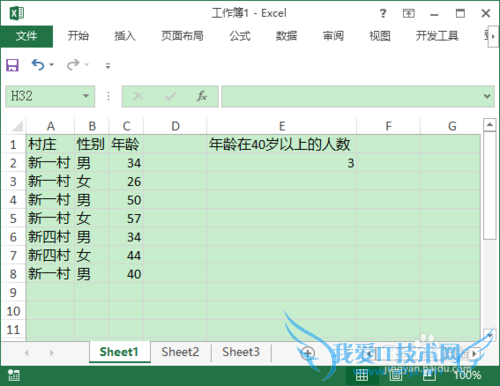This screenshot has width=500, height=386.
Task: Select row 11 header
Action: 13,330
